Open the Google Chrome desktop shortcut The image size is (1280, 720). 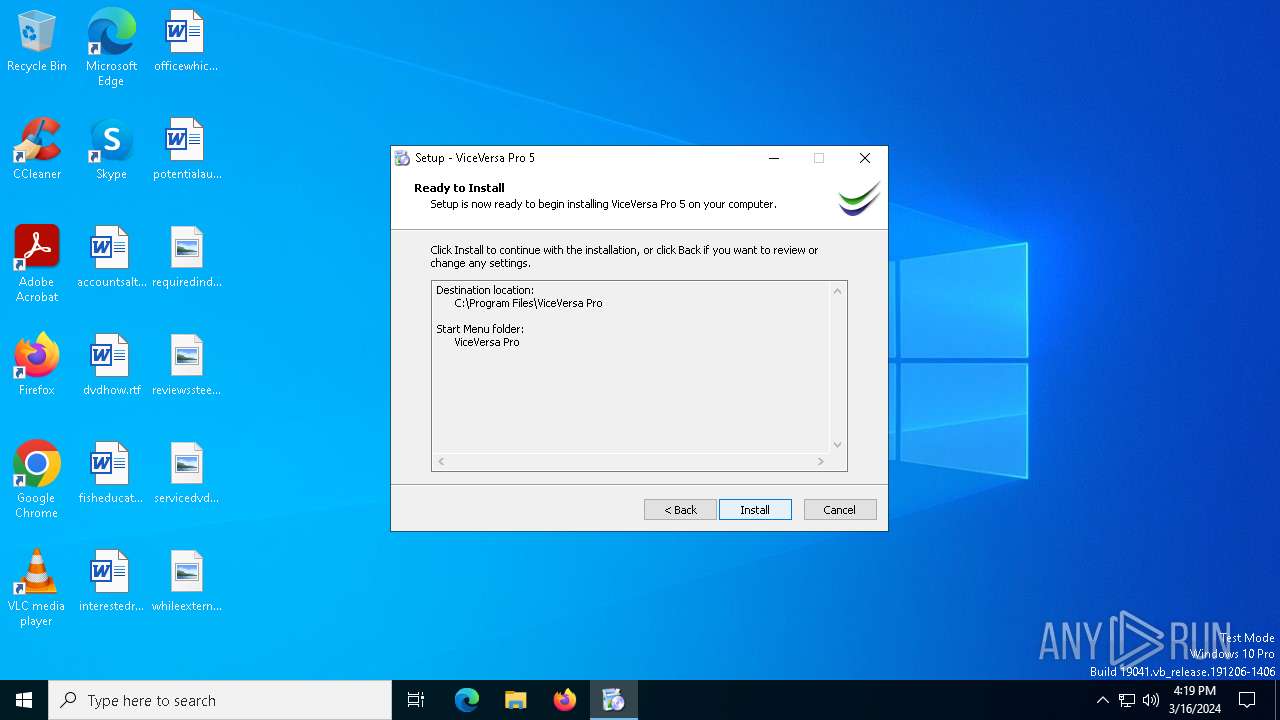pyautogui.click(x=37, y=479)
